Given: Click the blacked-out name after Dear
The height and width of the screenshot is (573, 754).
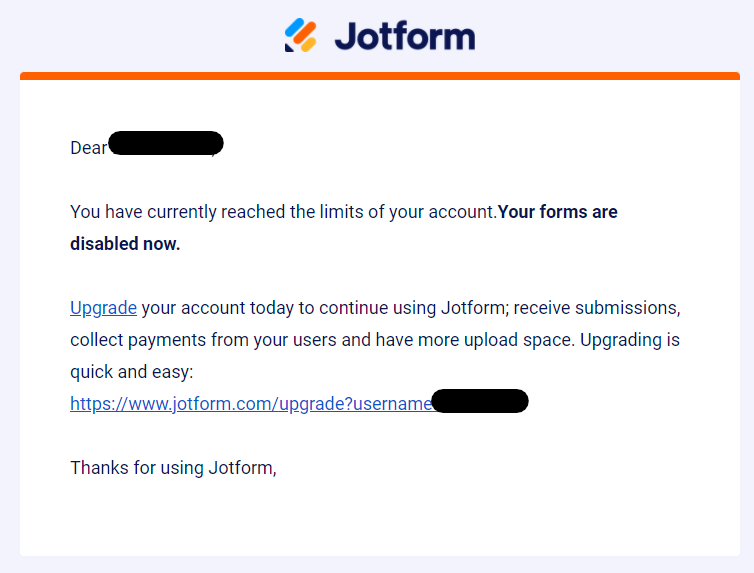Looking at the screenshot, I should coord(166,143).
